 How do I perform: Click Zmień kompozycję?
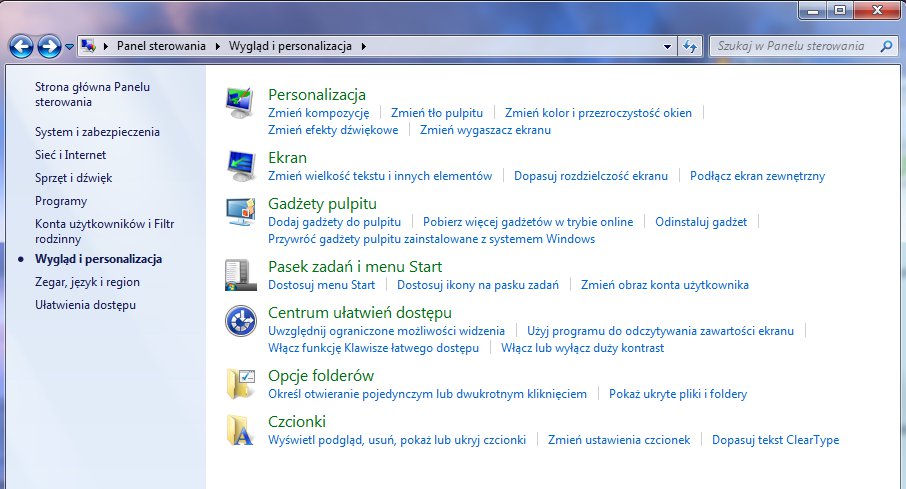318,113
